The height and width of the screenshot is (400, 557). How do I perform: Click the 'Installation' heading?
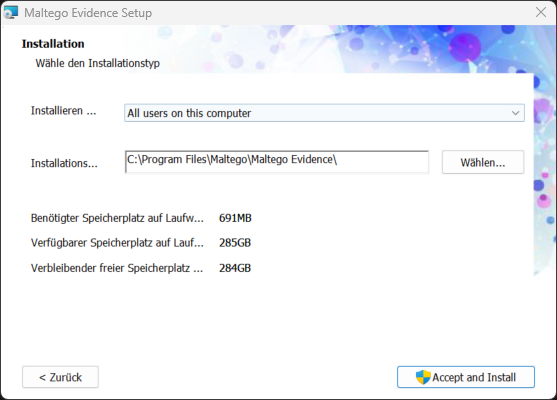pos(53,44)
